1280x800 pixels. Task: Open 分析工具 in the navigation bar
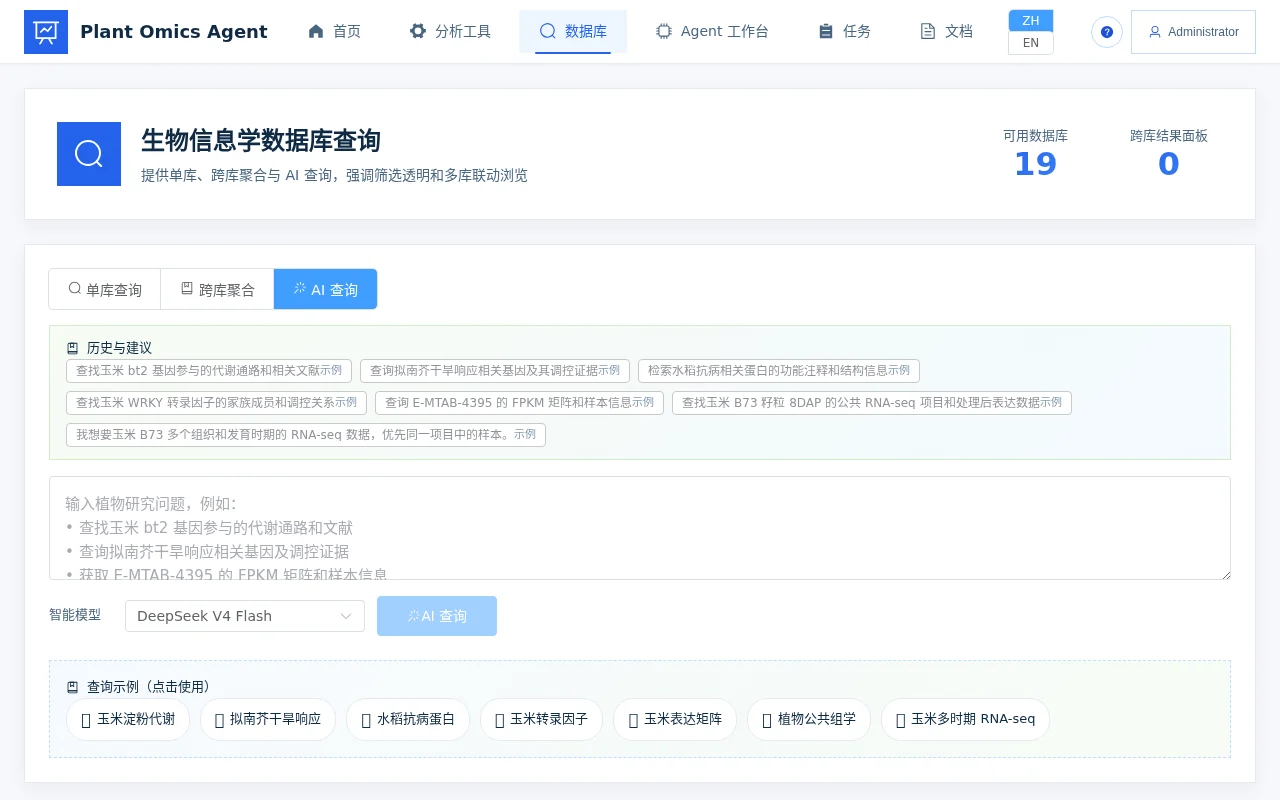pos(450,31)
